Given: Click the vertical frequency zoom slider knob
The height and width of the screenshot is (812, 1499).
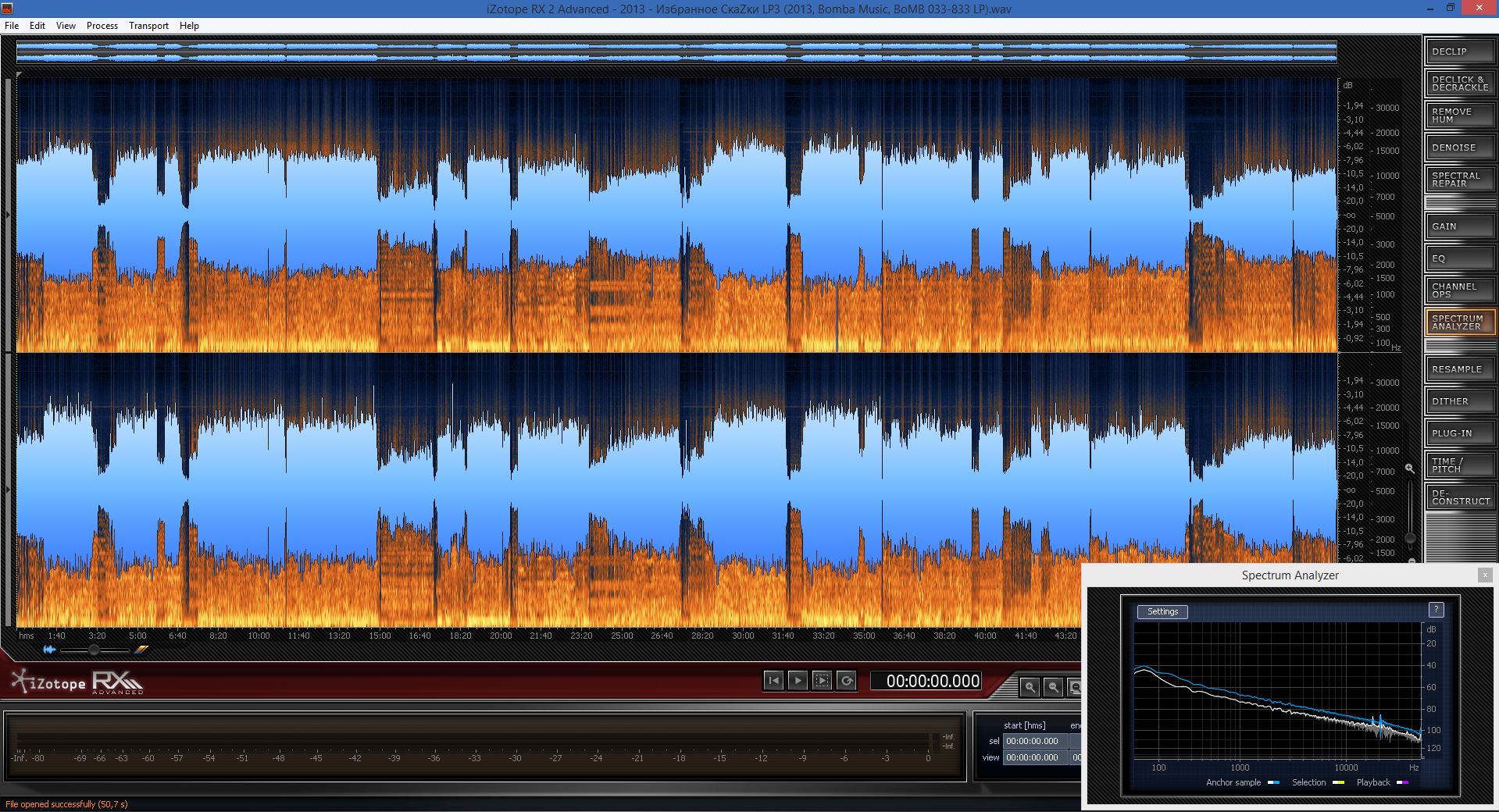Looking at the screenshot, I should click(x=1410, y=538).
